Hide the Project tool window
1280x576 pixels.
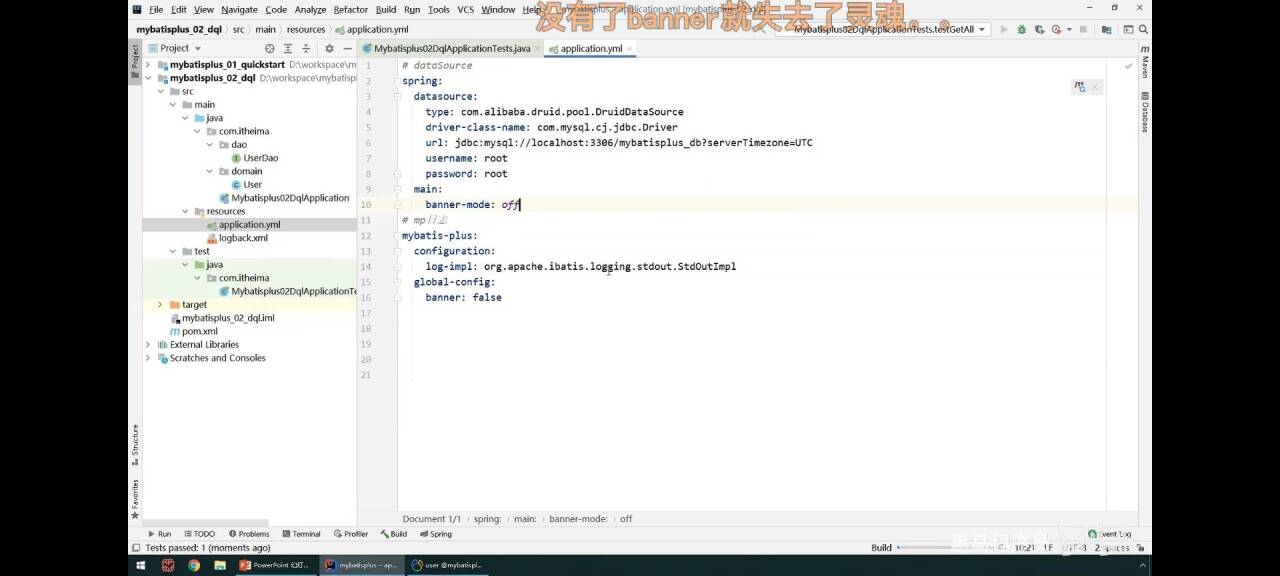point(347,48)
